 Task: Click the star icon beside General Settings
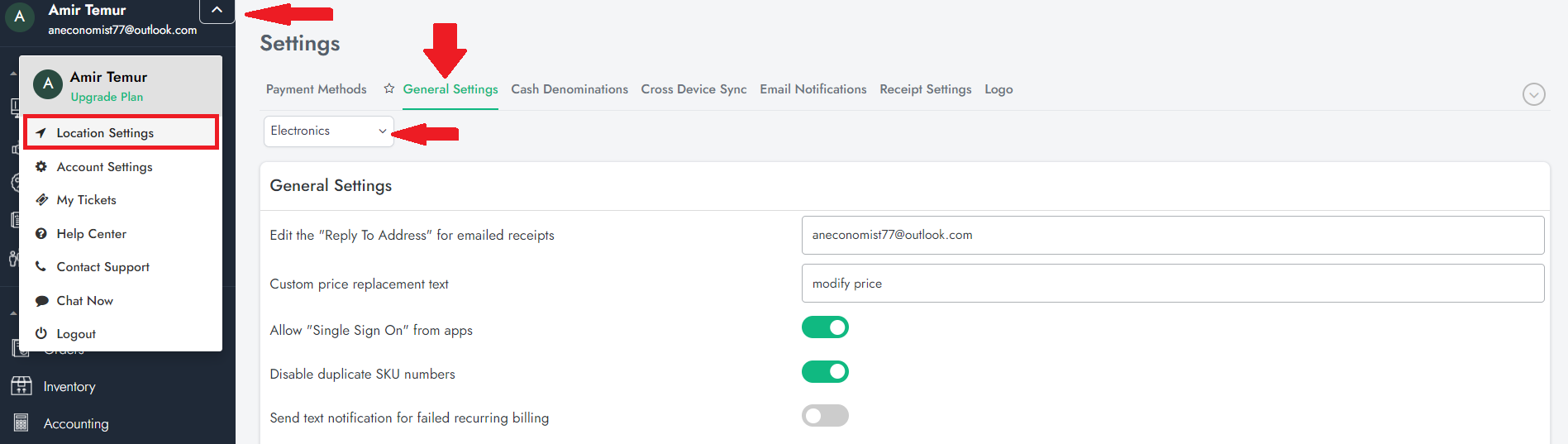click(x=388, y=89)
